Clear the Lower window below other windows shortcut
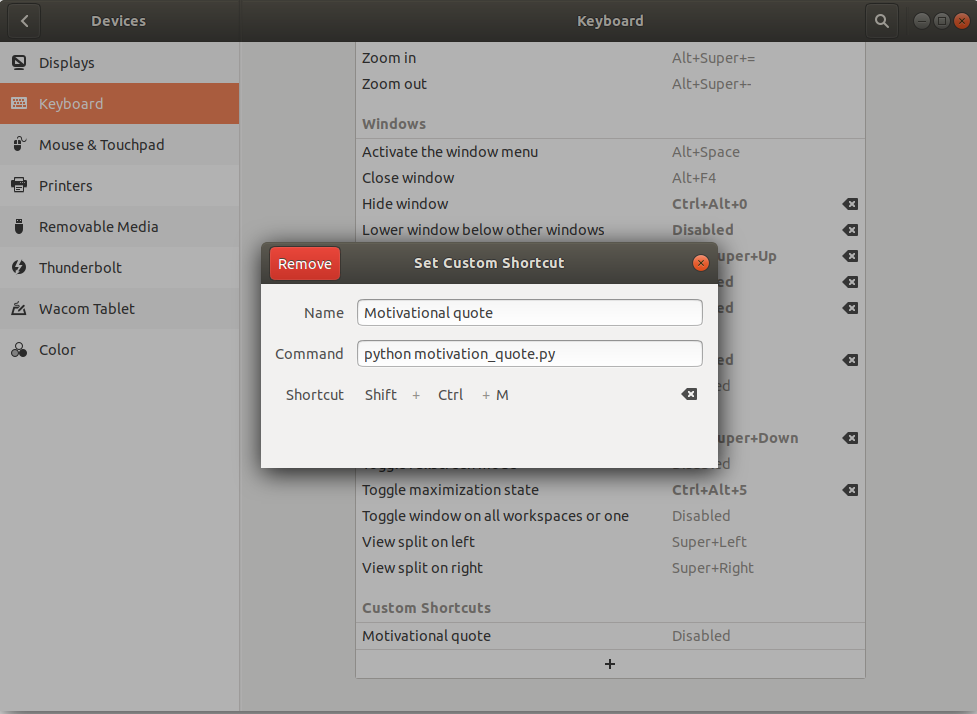The image size is (977, 714). point(849,230)
